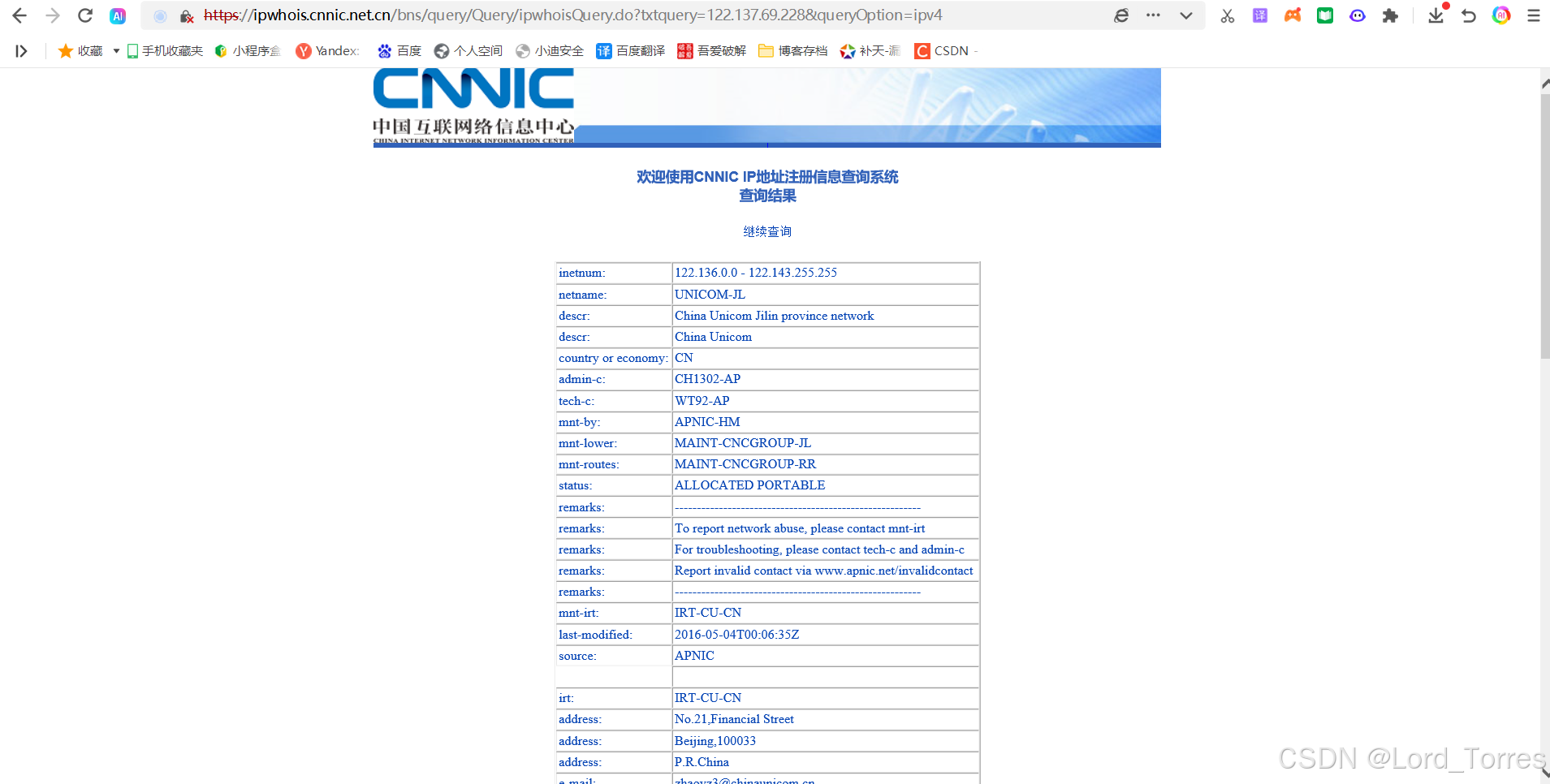Click the address No.21,Financial Street

pos(734,719)
